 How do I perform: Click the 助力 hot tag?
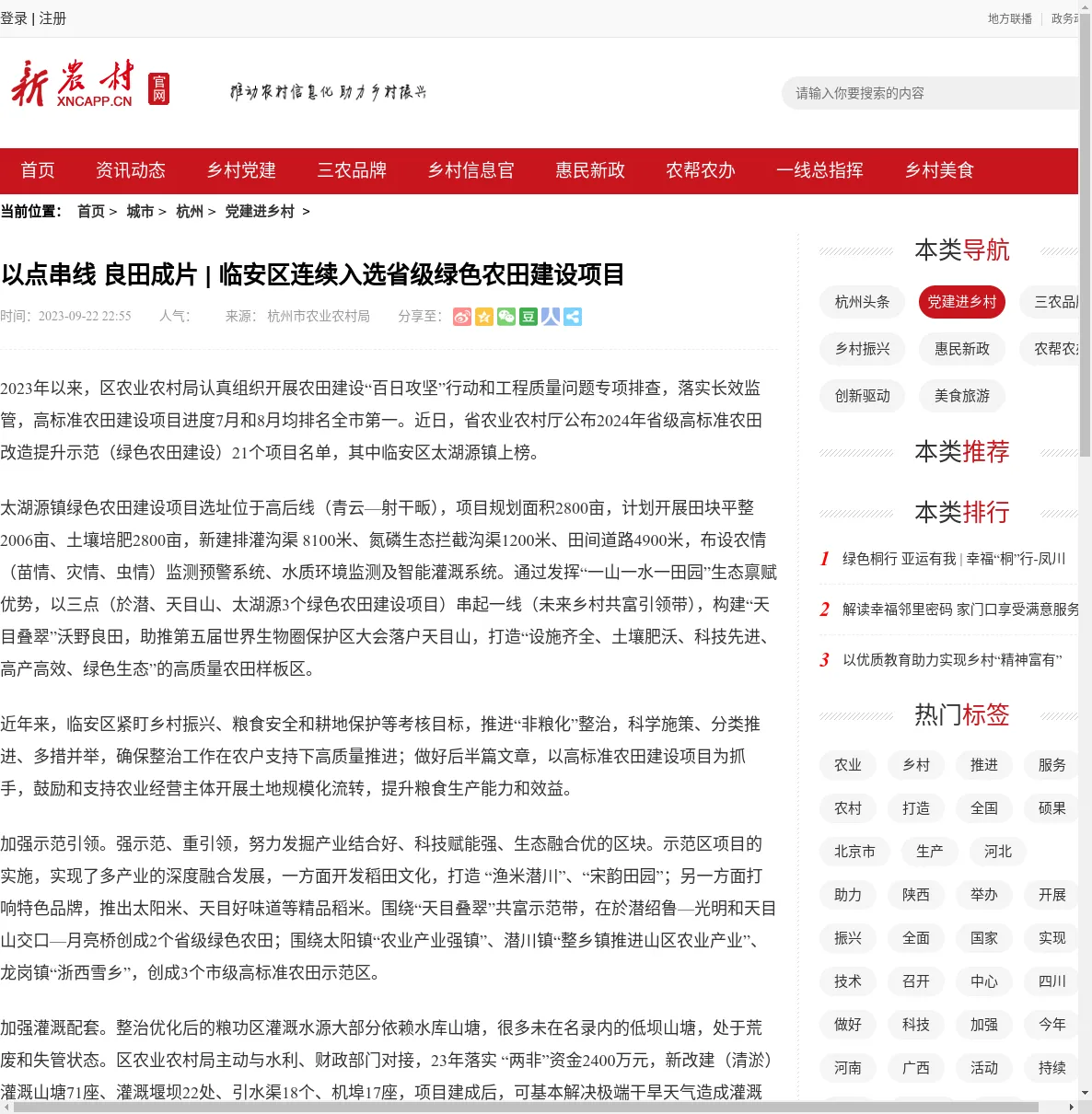[x=848, y=895]
